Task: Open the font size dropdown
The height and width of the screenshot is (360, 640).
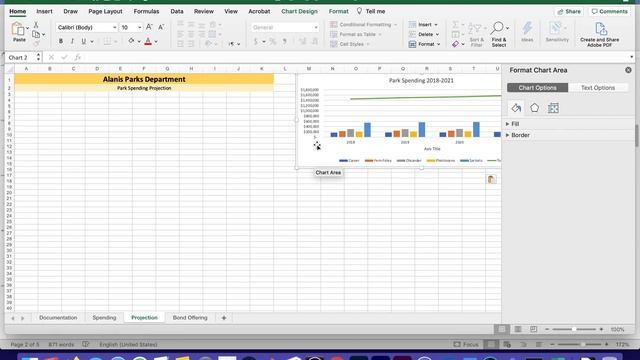Action: tap(140, 27)
